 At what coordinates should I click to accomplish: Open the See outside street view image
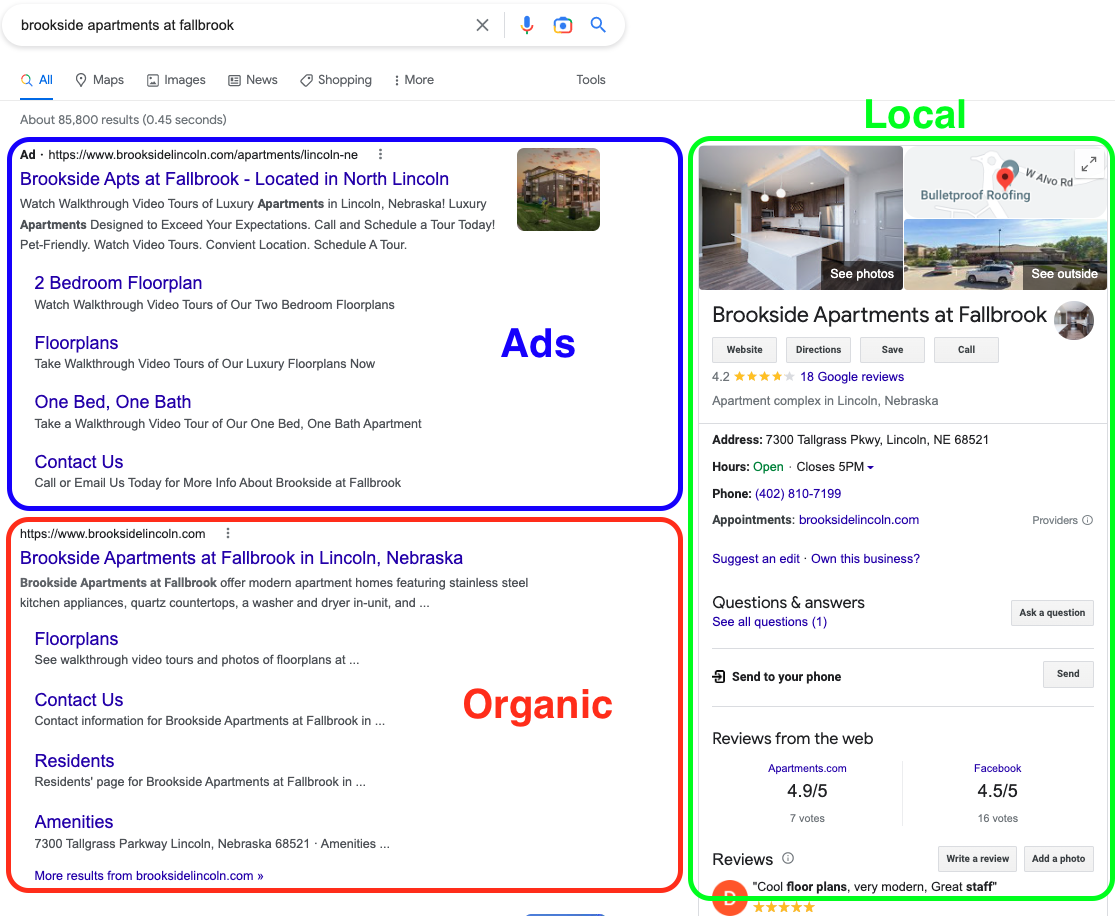coord(1005,255)
